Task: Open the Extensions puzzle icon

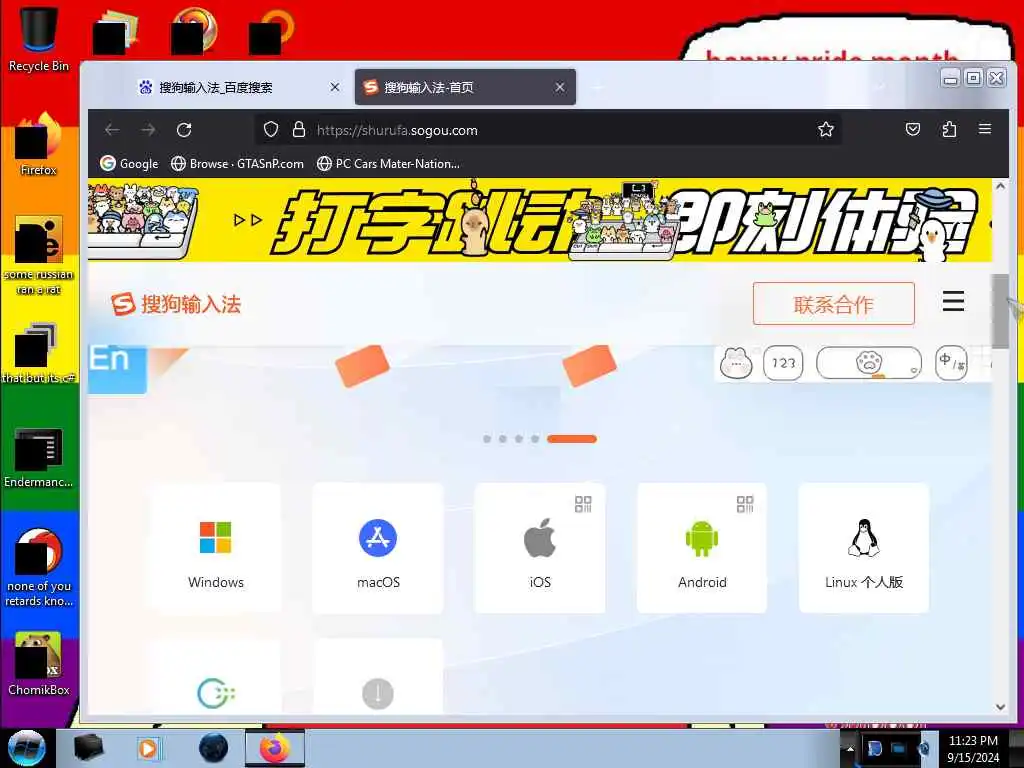Action: click(x=949, y=129)
